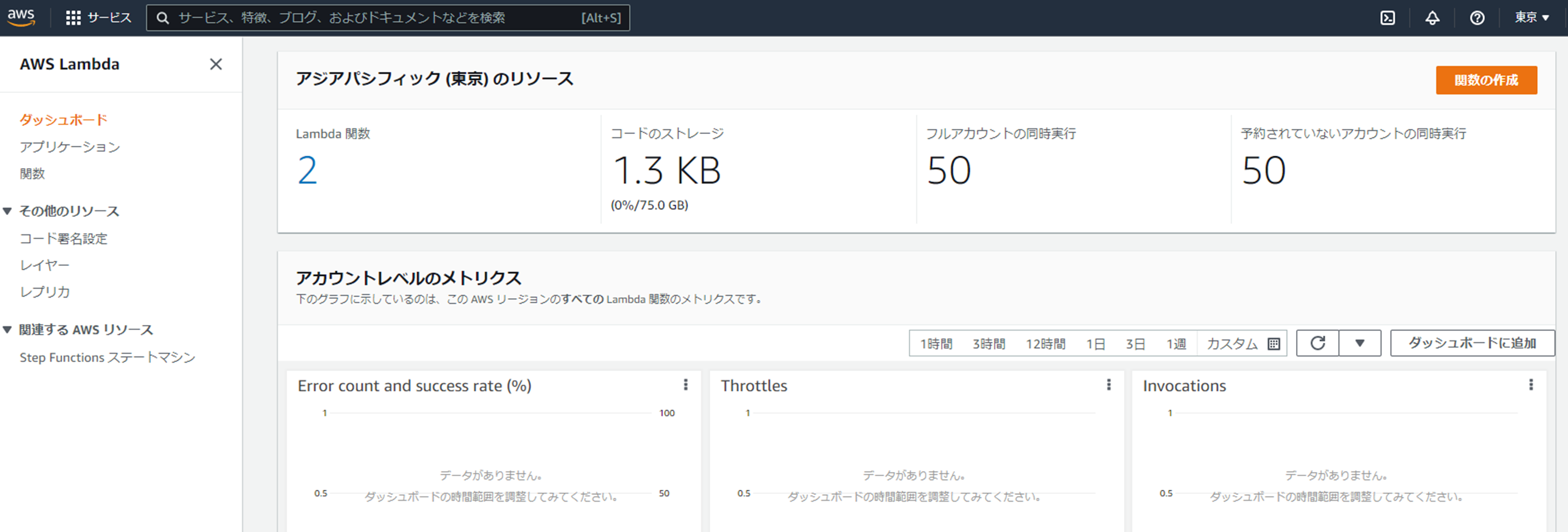This screenshot has height=532, width=1568.
Task: Close the AWS Lambda sidebar
Action: tap(215, 64)
